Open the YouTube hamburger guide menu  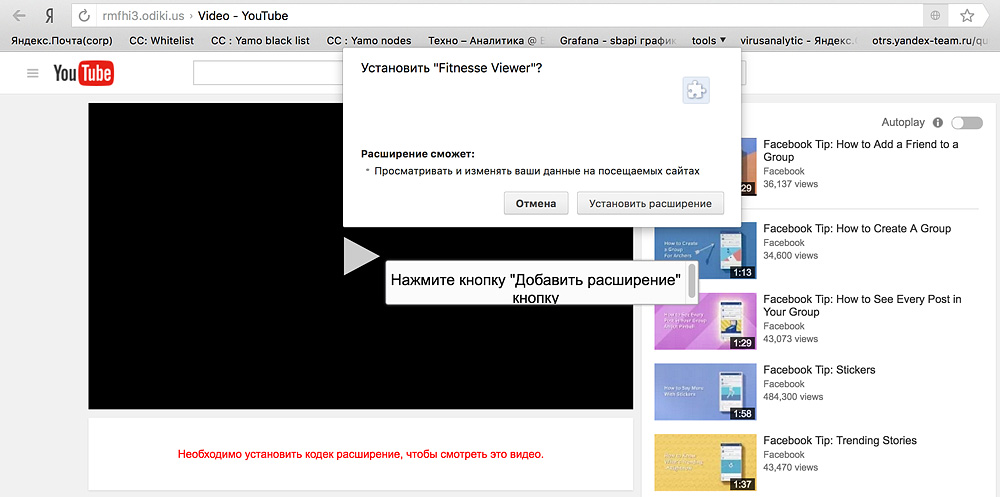coord(33,73)
